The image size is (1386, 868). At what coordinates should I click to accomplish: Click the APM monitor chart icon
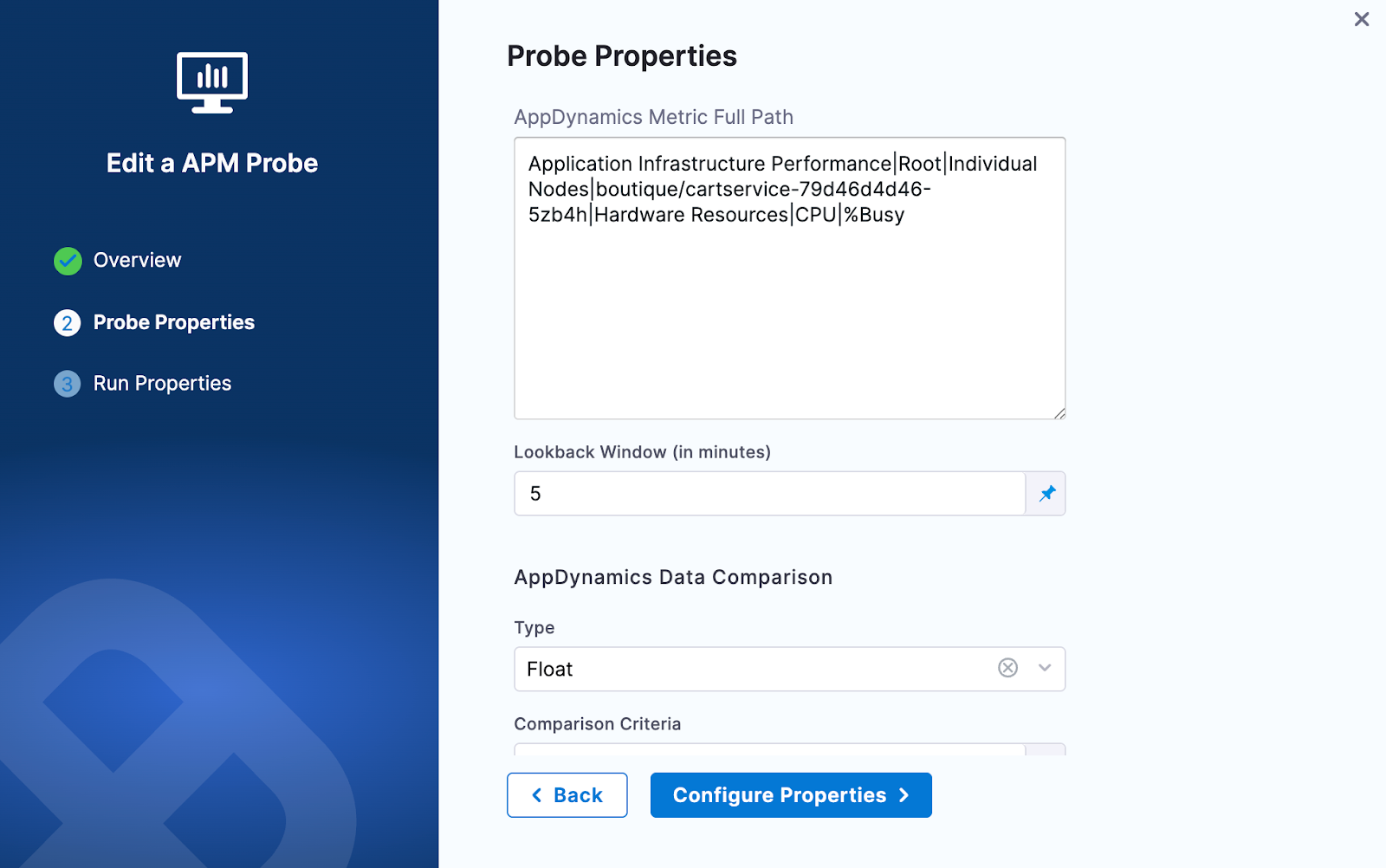(x=212, y=82)
